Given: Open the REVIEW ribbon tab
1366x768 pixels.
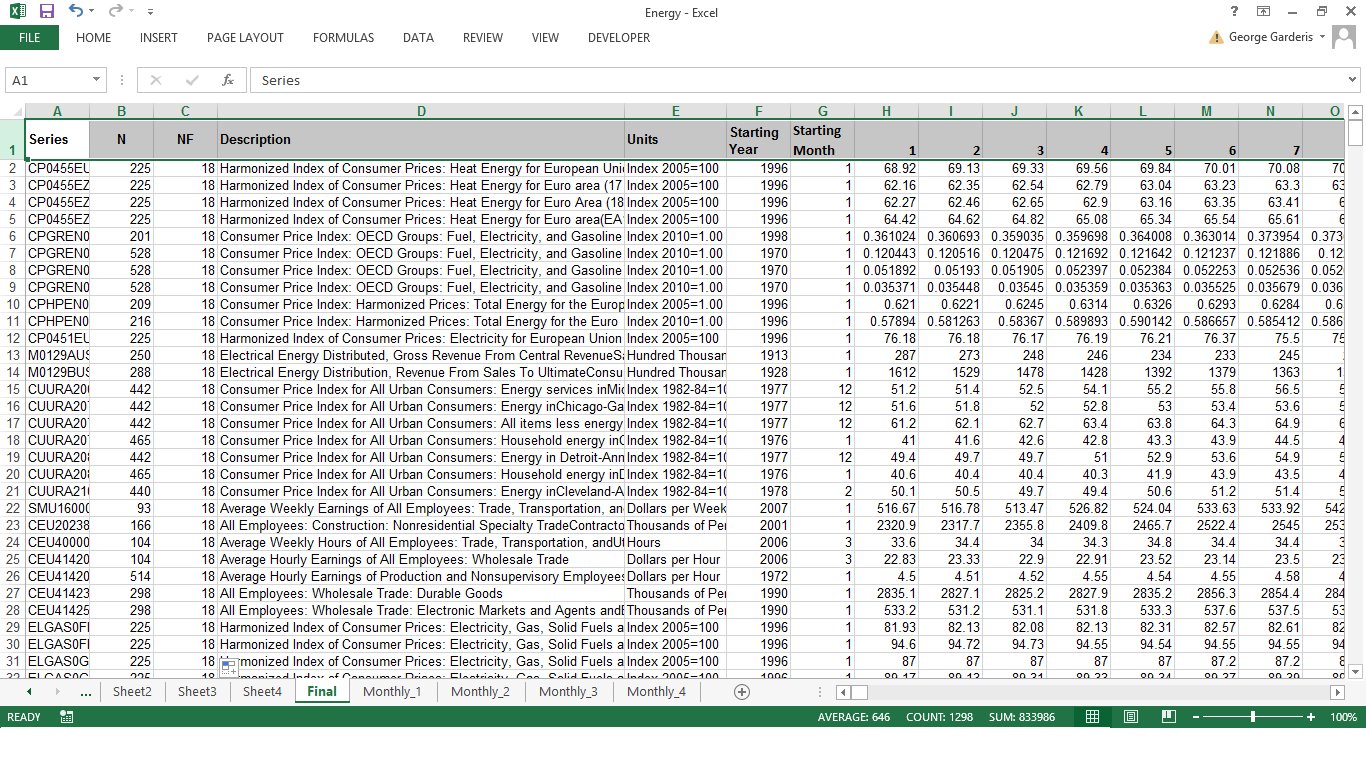Looking at the screenshot, I should click(x=483, y=38).
